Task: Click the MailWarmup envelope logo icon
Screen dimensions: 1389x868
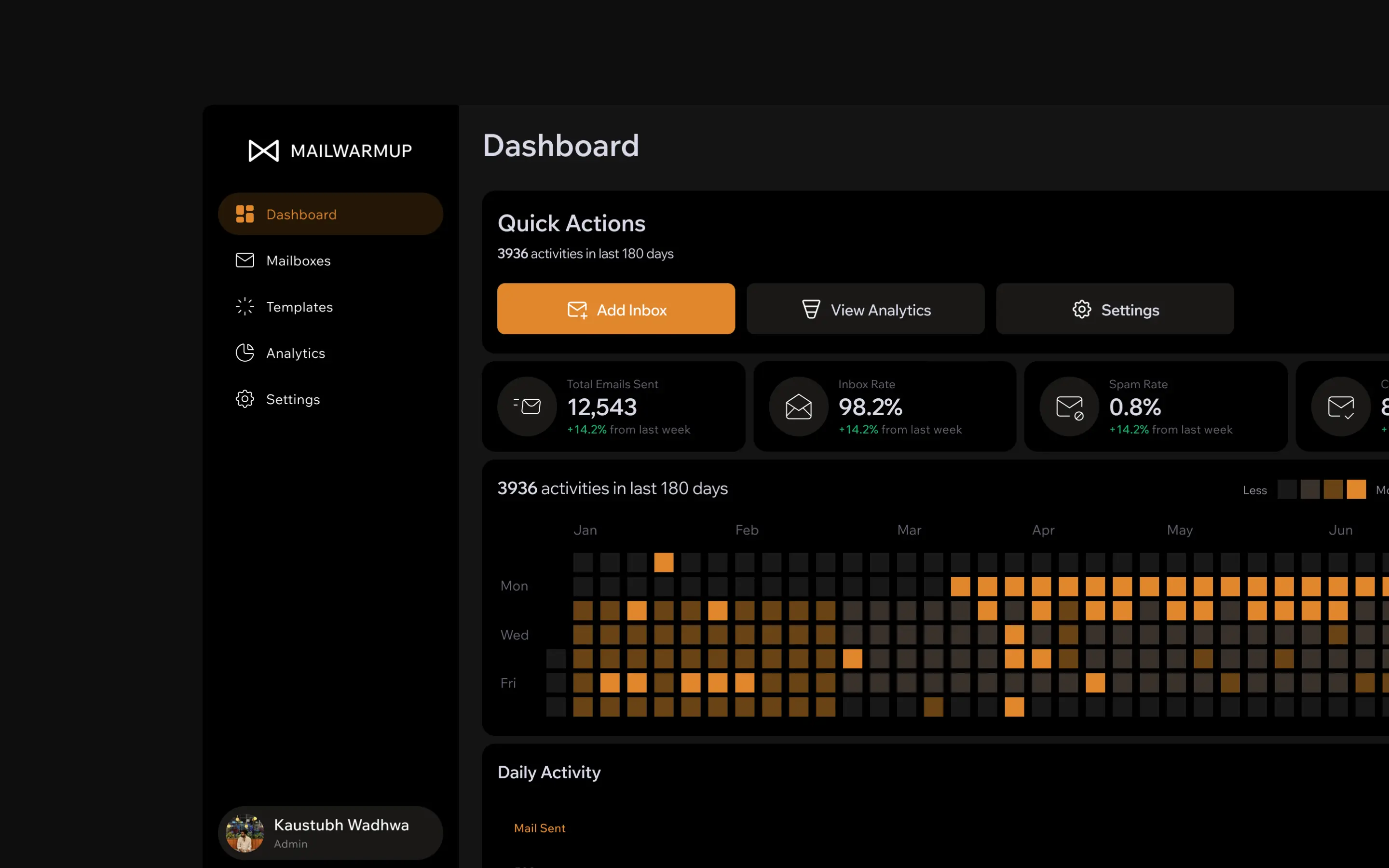Action: click(x=263, y=151)
